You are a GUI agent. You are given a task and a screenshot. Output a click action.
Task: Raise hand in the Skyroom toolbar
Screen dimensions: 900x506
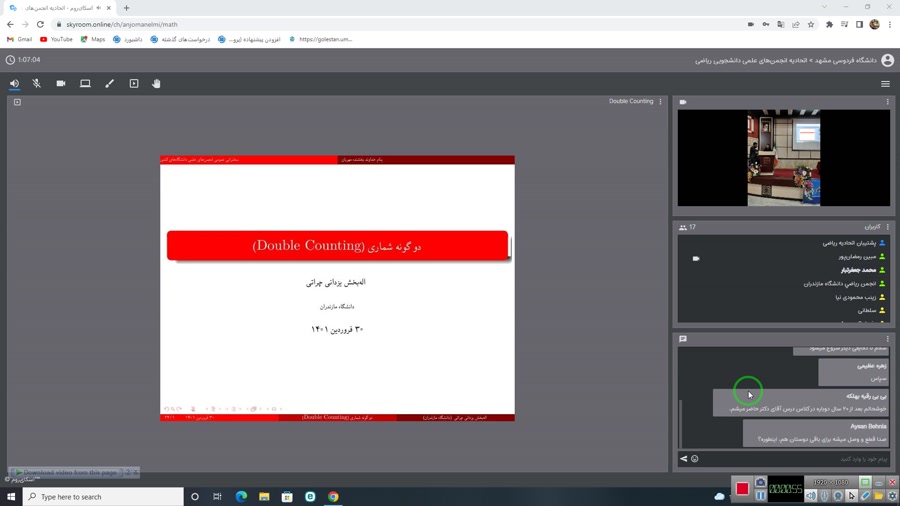156,84
